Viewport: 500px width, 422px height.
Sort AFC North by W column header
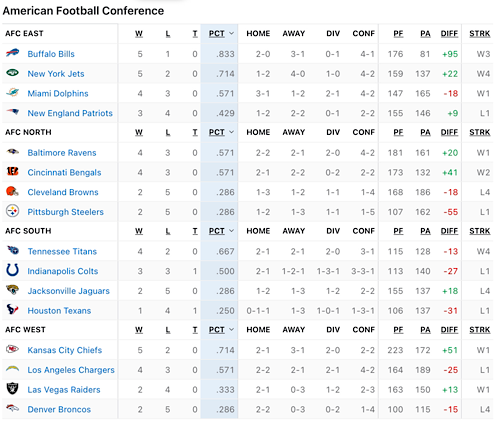[139, 132]
